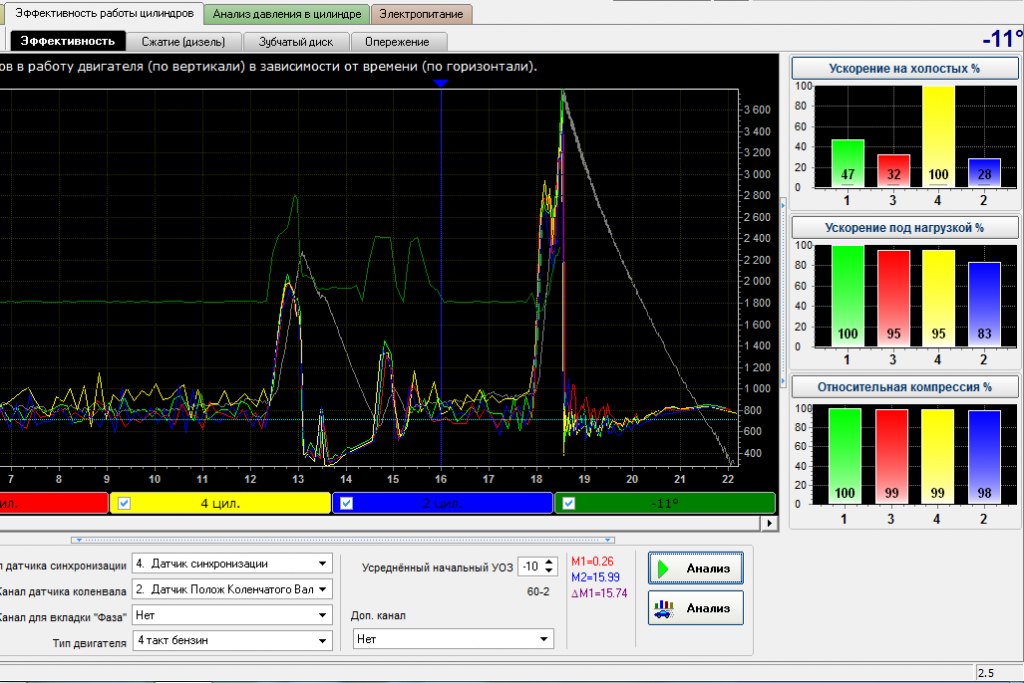This screenshot has height=683, width=1024.
Task: Open the Датчик синхронизации channel dropdown
Action: click(232, 564)
